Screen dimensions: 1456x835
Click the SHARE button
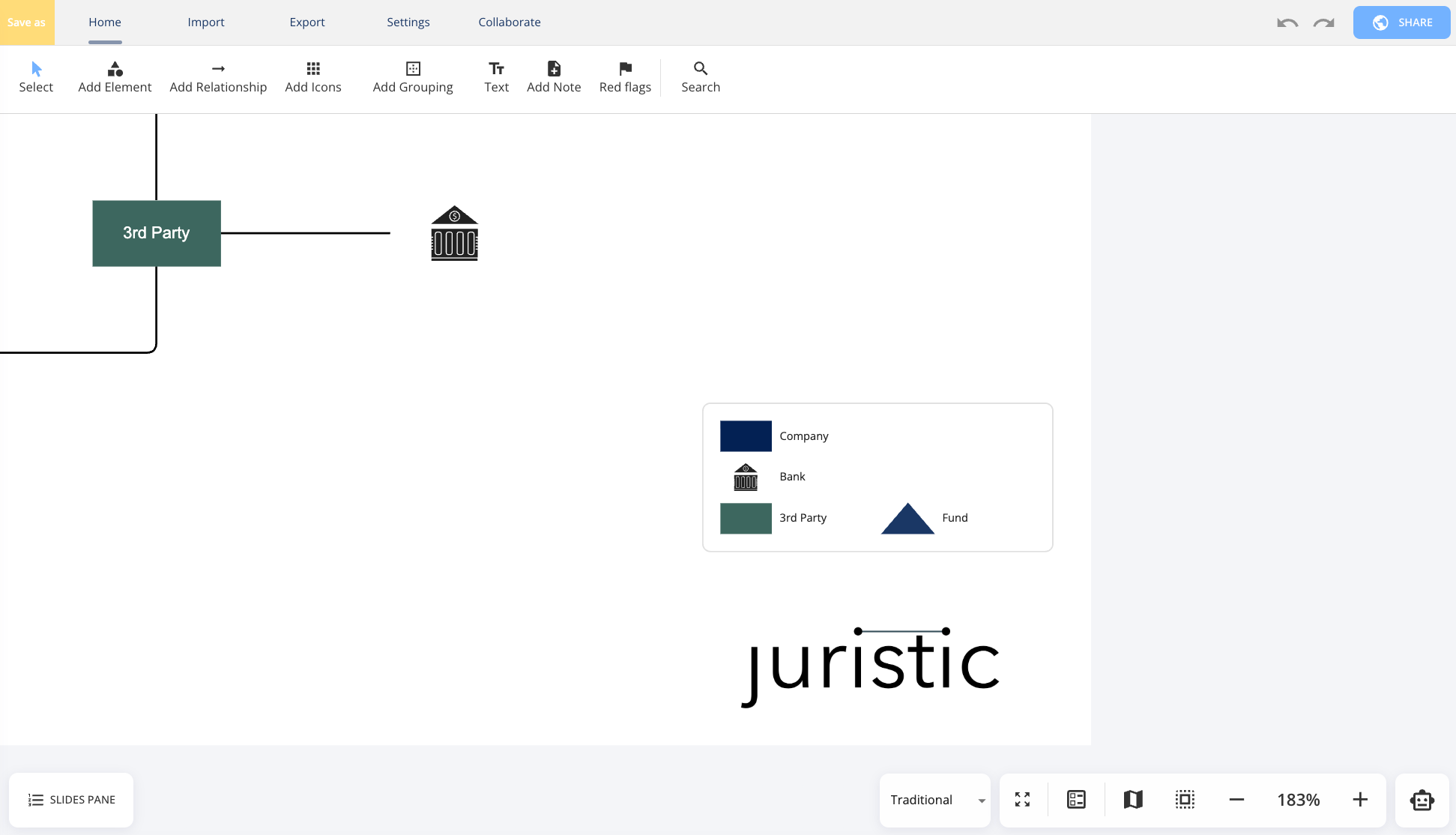1401,22
